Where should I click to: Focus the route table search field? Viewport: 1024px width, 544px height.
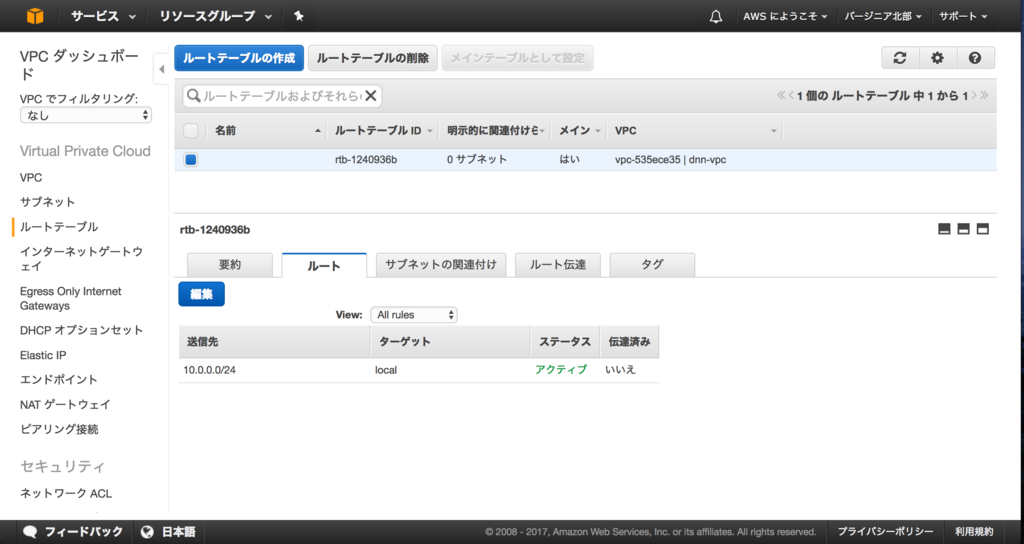281,96
